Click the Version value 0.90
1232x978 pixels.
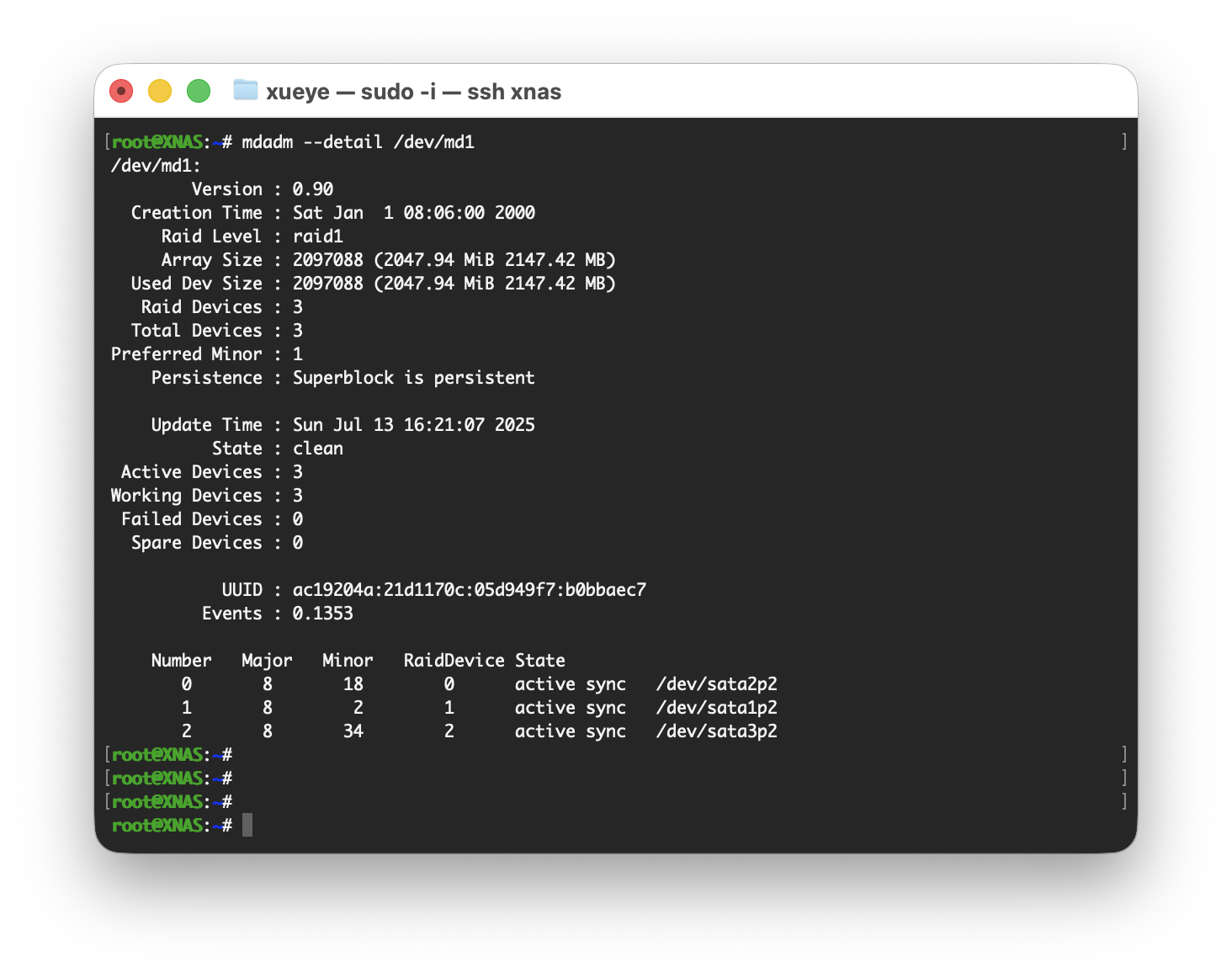[x=312, y=189]
